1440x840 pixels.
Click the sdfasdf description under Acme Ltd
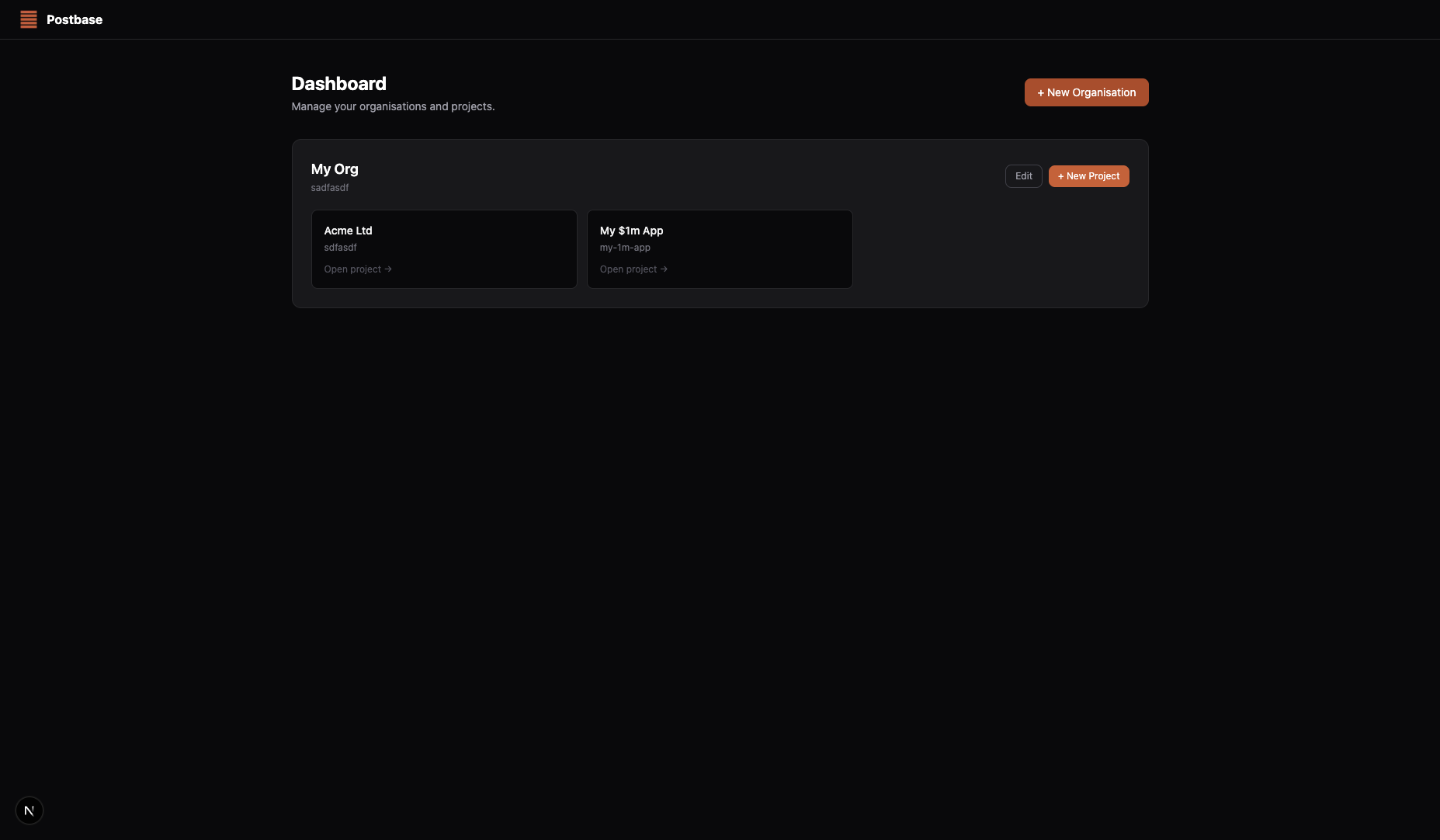tap(340, 247)
